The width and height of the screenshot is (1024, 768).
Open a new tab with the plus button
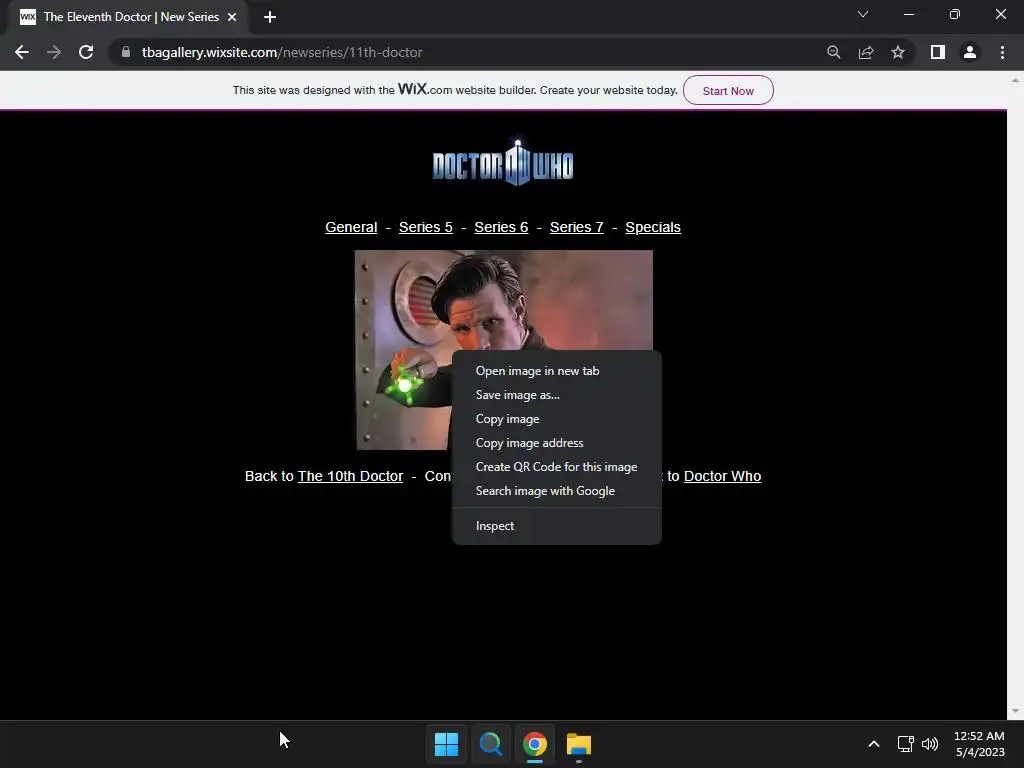pos(270,17)
